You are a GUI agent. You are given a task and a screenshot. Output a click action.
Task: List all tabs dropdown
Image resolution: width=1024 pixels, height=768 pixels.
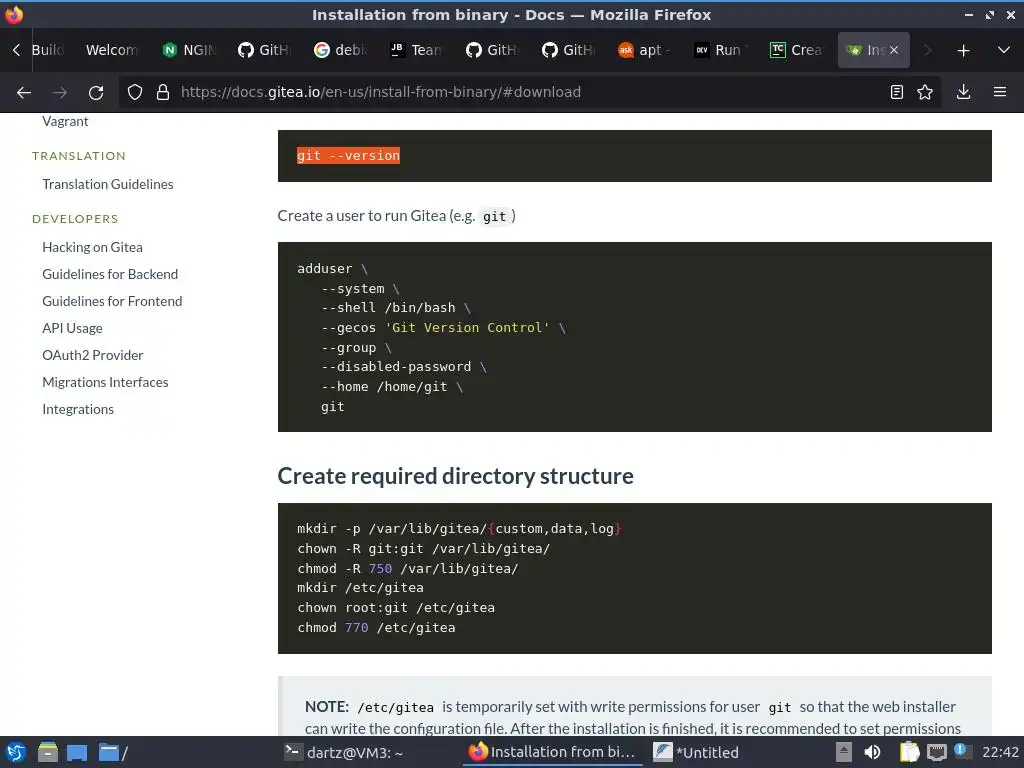(x=1004, y=50)
